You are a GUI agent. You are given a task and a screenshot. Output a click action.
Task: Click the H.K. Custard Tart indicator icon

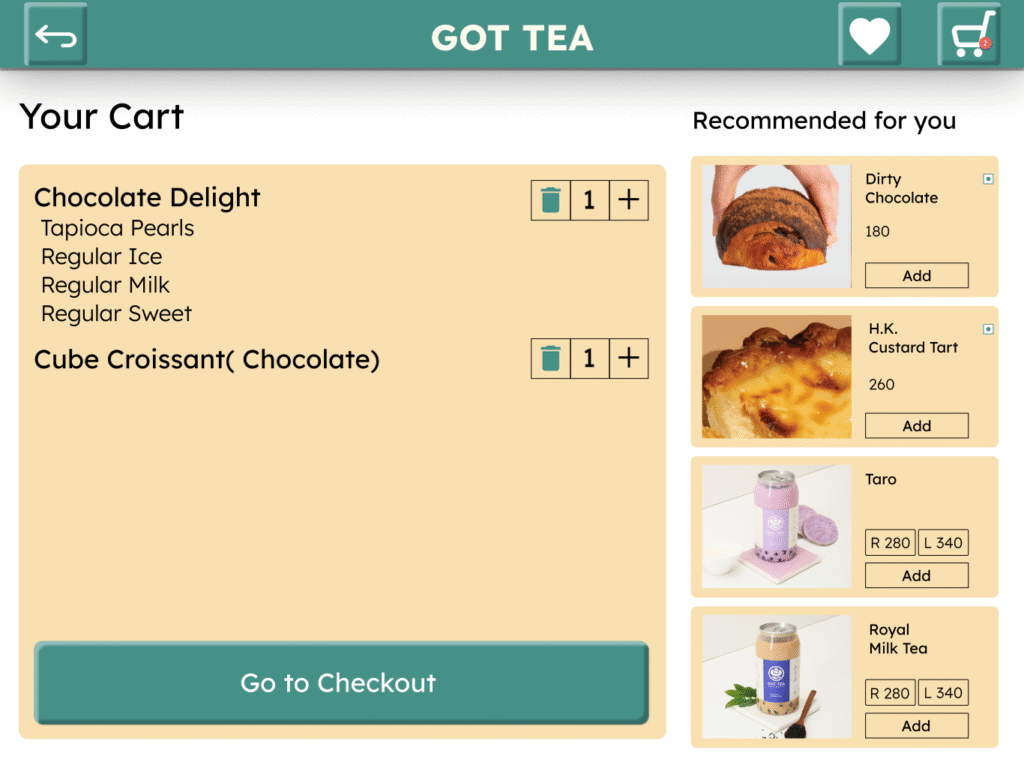click(988, 329)
